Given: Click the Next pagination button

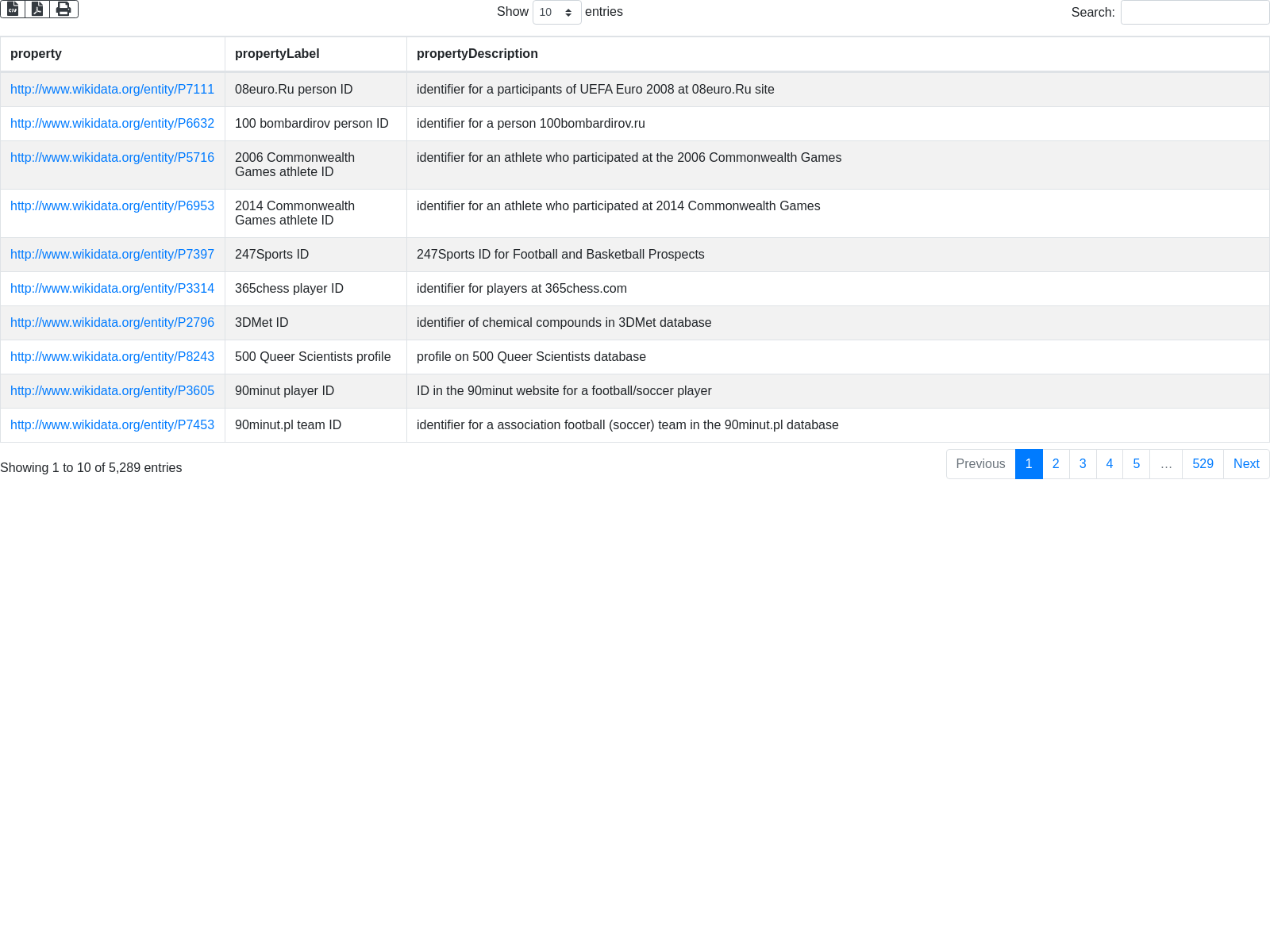Looking at the screenshot, I should pos(1246,464).
